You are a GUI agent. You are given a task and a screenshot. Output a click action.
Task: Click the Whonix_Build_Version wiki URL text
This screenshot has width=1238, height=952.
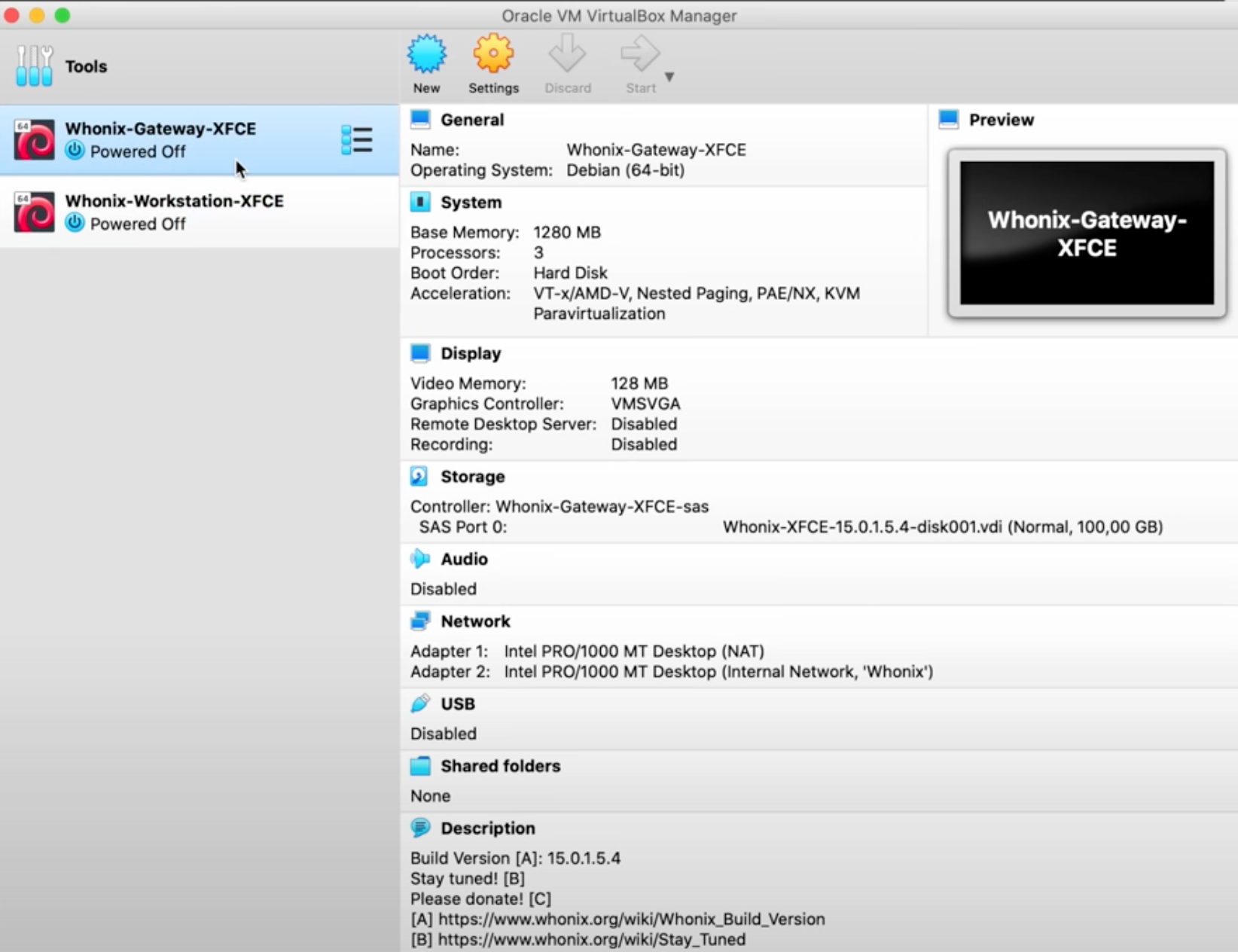pyautogui.click(x=632, y=920)
